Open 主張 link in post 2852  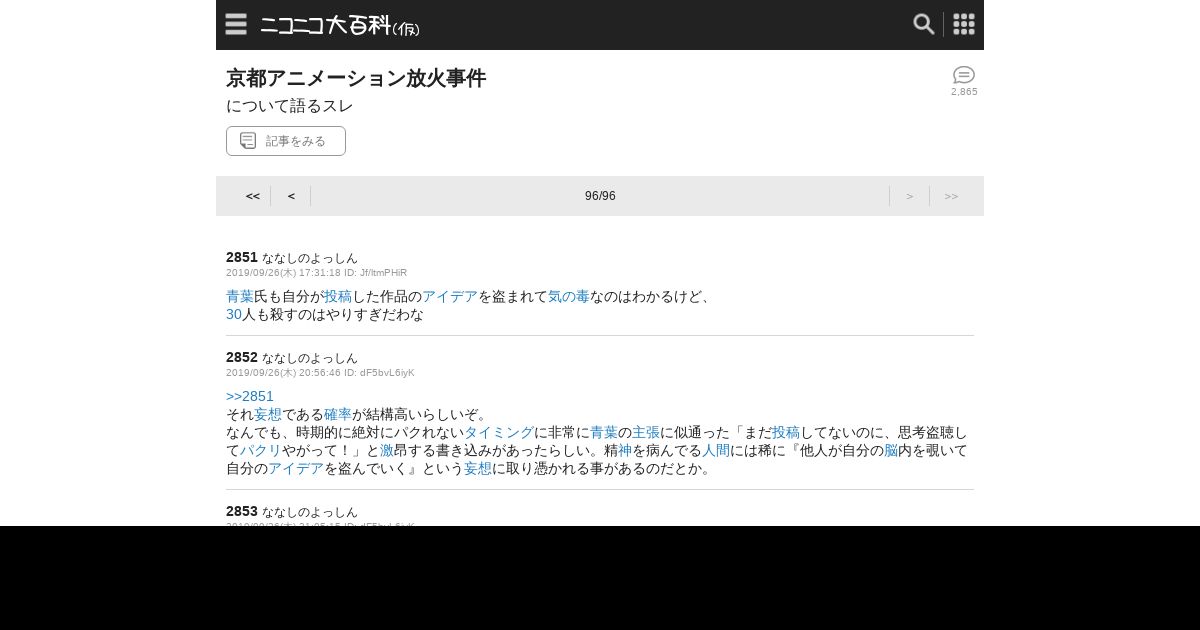pos(646,432)
